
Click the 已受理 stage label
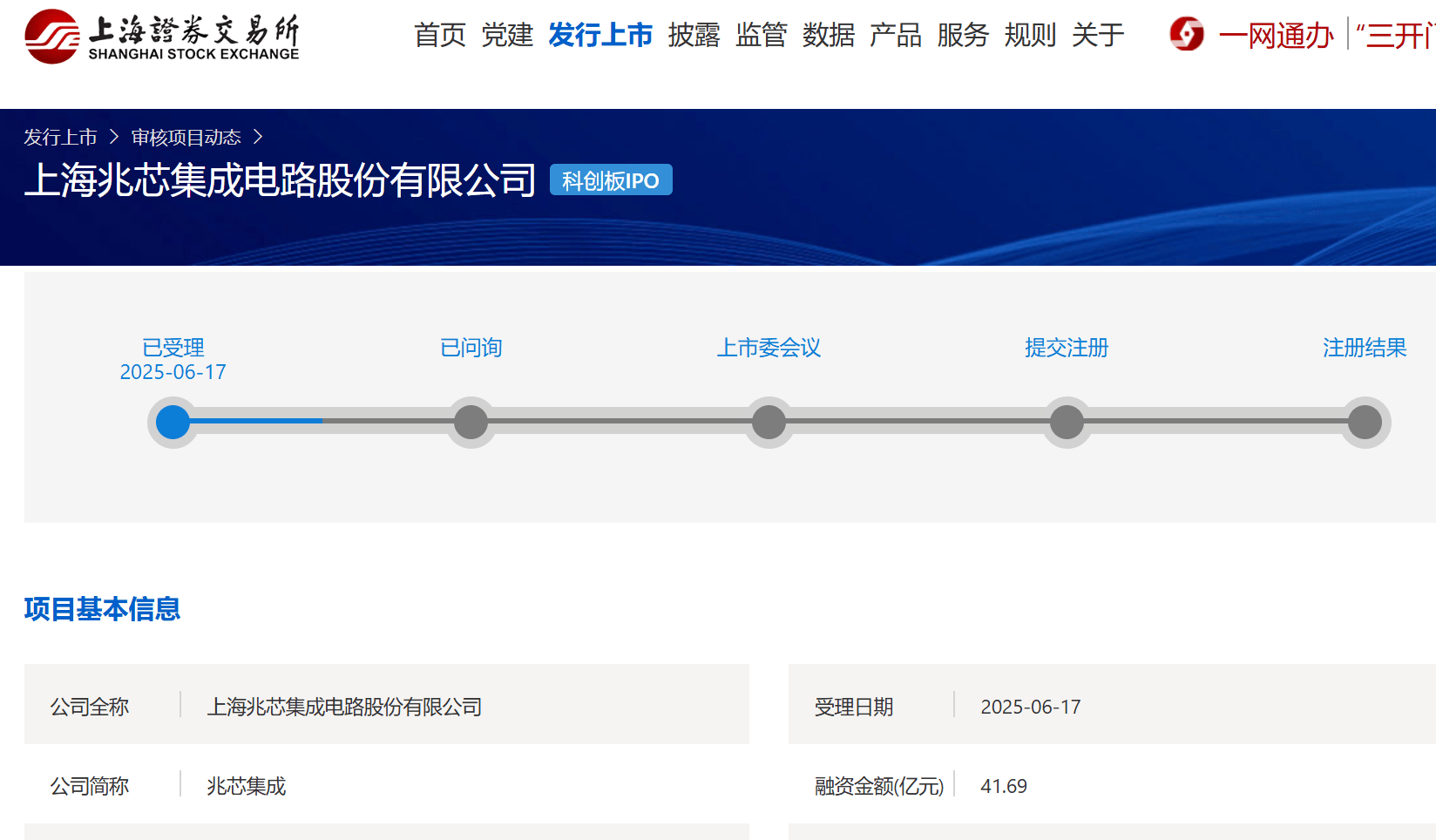173,348
